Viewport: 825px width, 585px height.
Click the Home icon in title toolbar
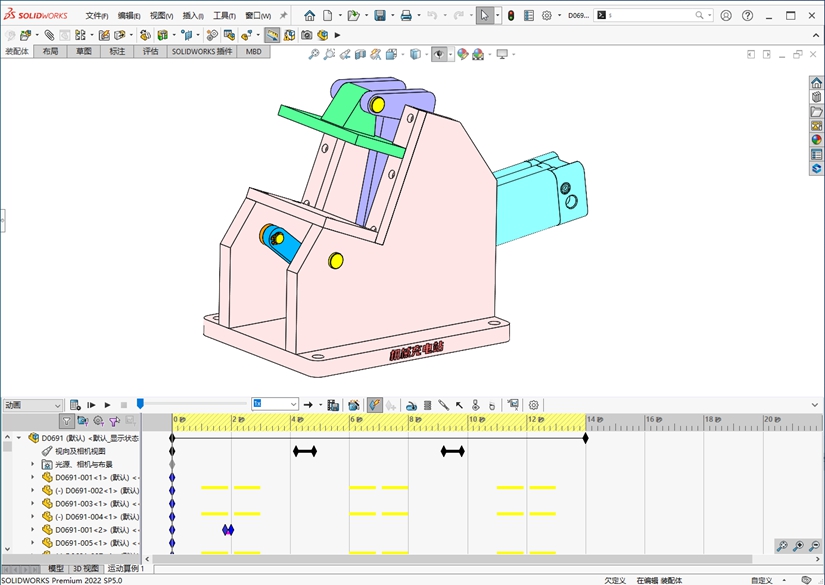click(310, 16)
